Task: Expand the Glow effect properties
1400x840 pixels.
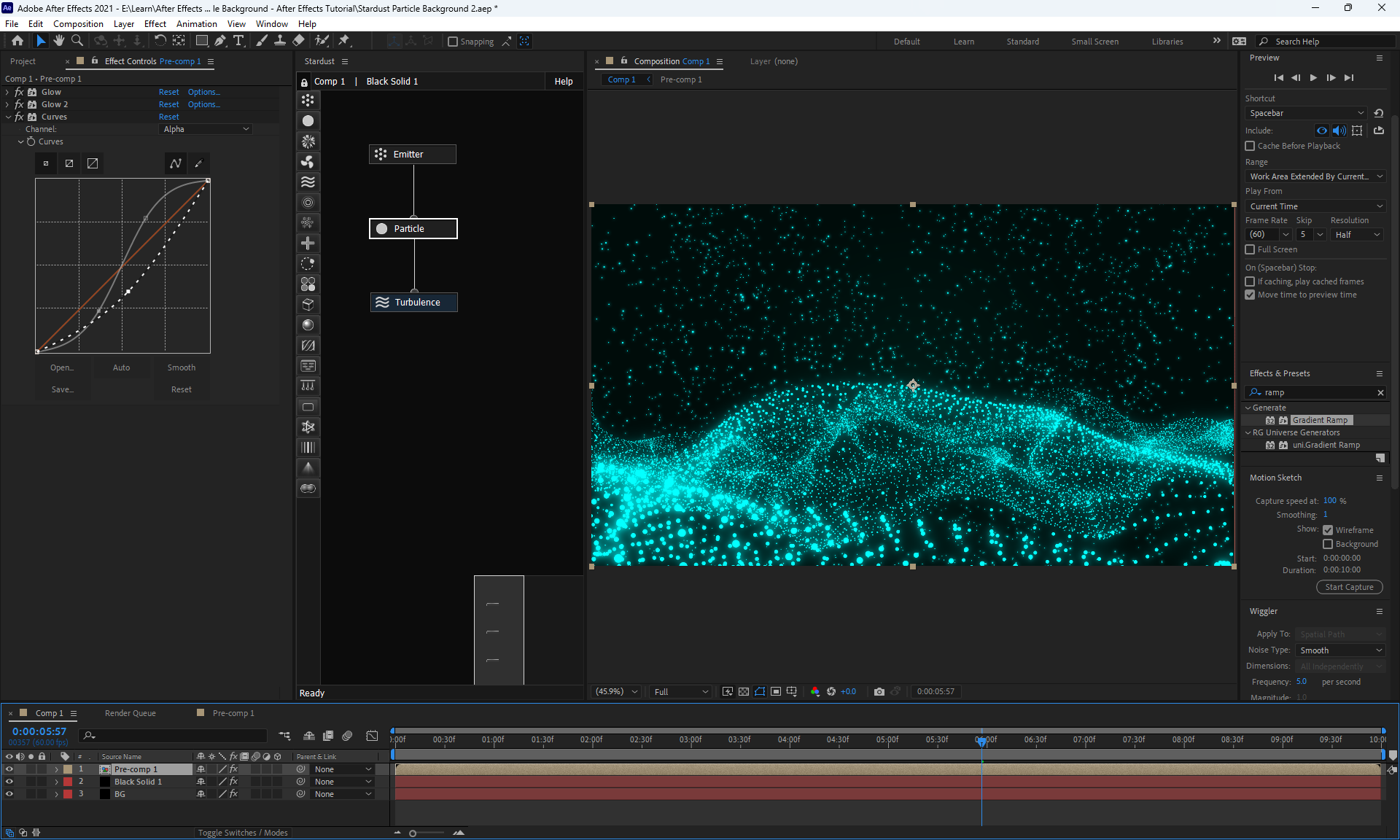Action: click(x=7, y=93)
